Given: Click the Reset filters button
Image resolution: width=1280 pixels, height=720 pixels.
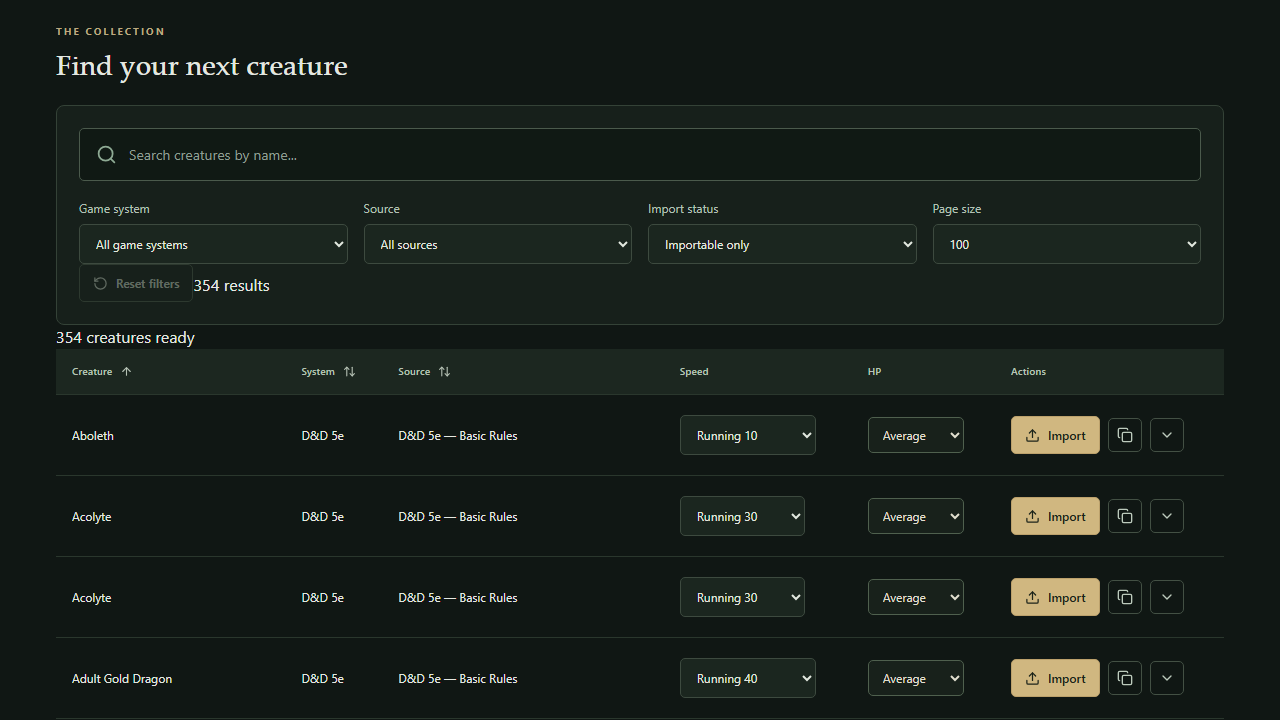Looking at the screenshot, I should pos(136,284).
